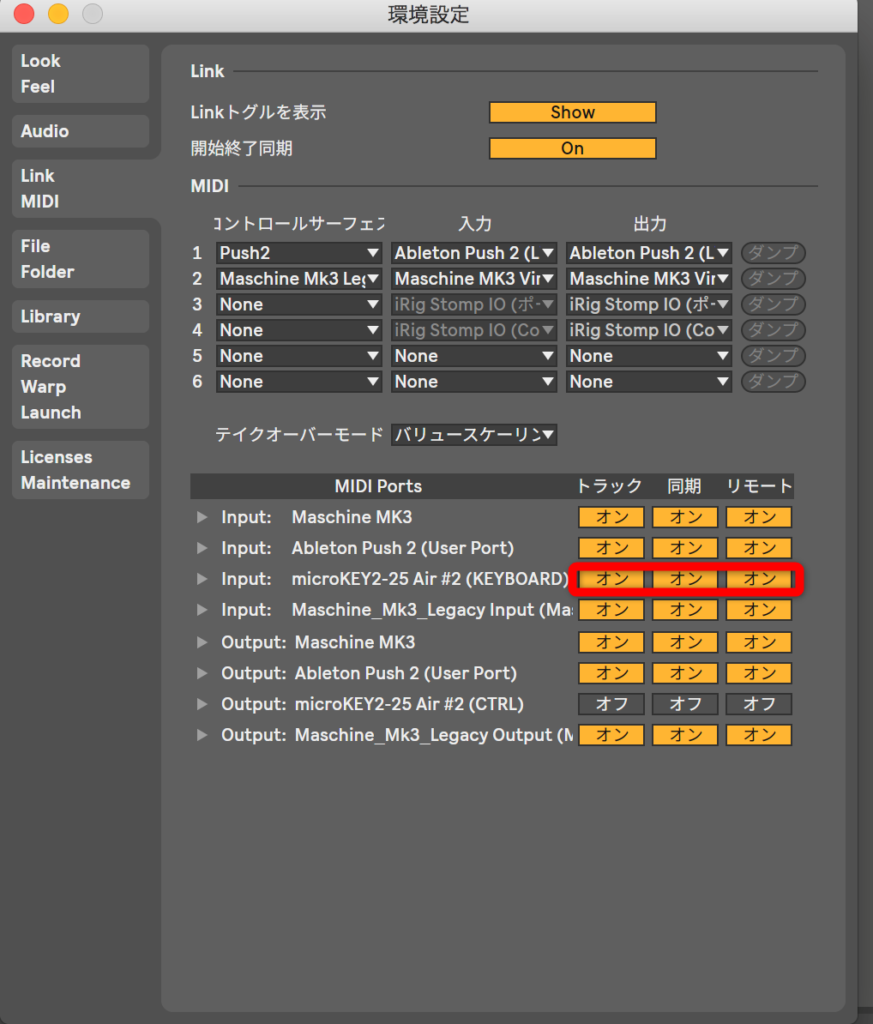Screen dimensions: 873x1024
Task: Open the Audio preferences tab
Action: 80,131
